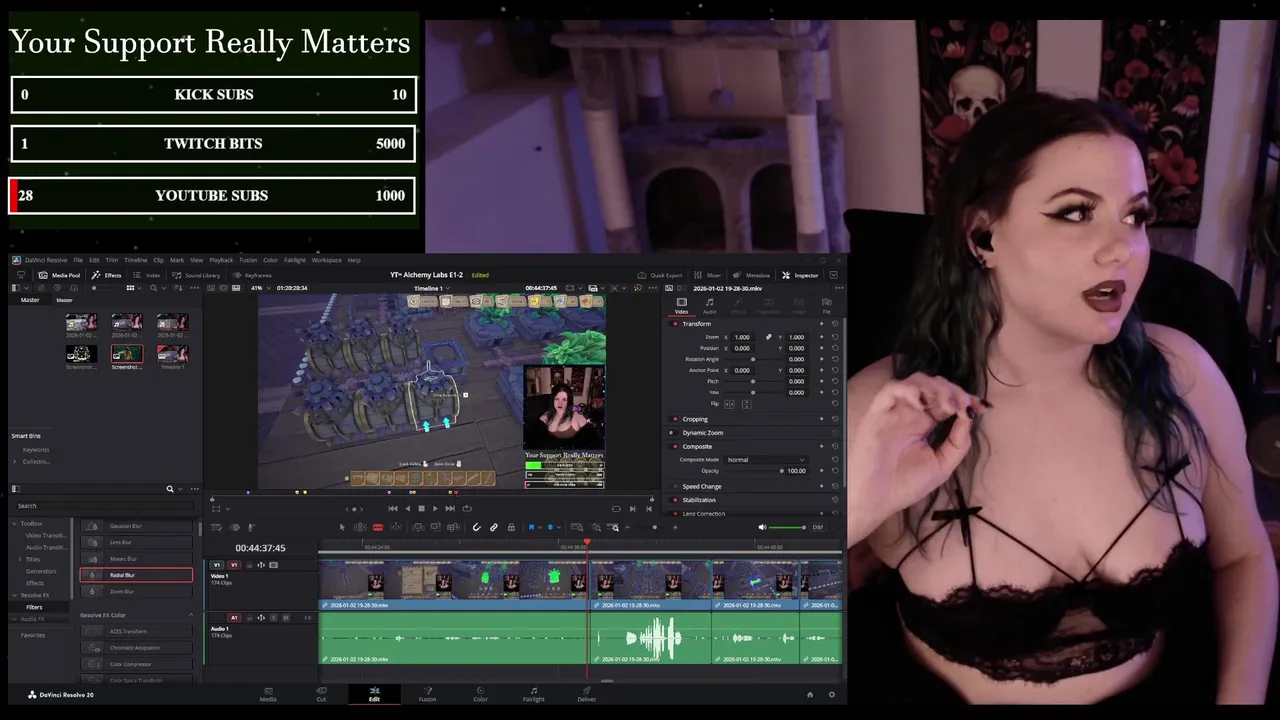Select the Audio tab in Inspector
Screen dimensions: 1280x720
pos(710,305)
